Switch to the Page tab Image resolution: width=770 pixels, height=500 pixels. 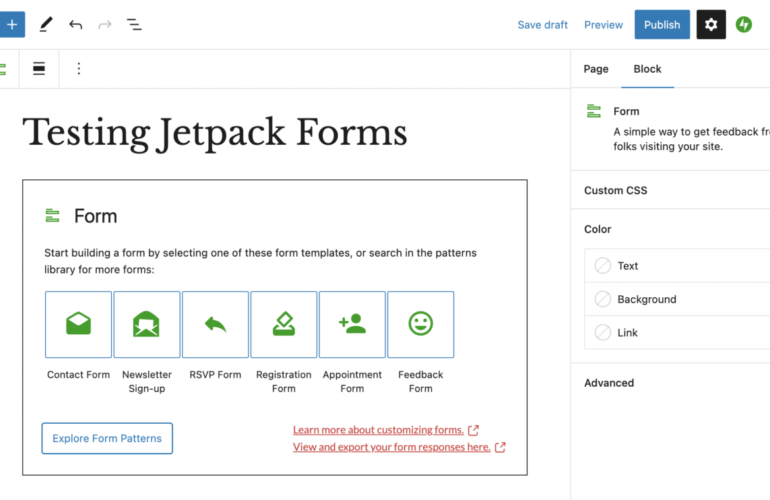tap(596, 69)
